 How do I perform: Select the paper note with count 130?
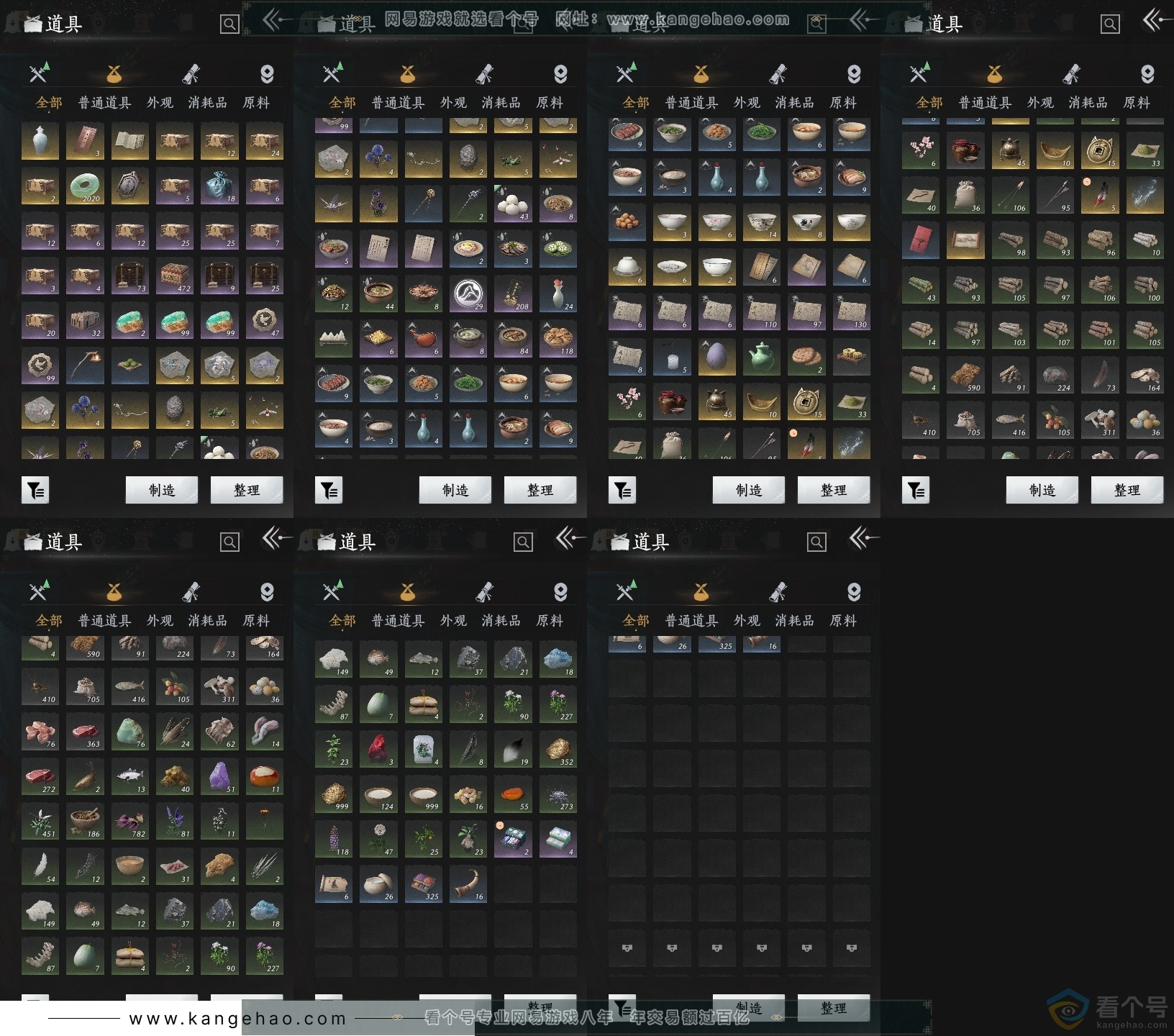pos(851,312)
